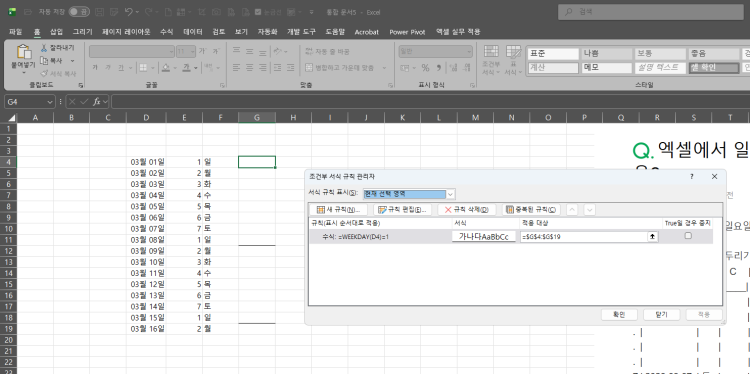Screen dimensions: 750x374
Task: Click the Applies To field =$G$4:$G$19
Action: pos(584,236)
